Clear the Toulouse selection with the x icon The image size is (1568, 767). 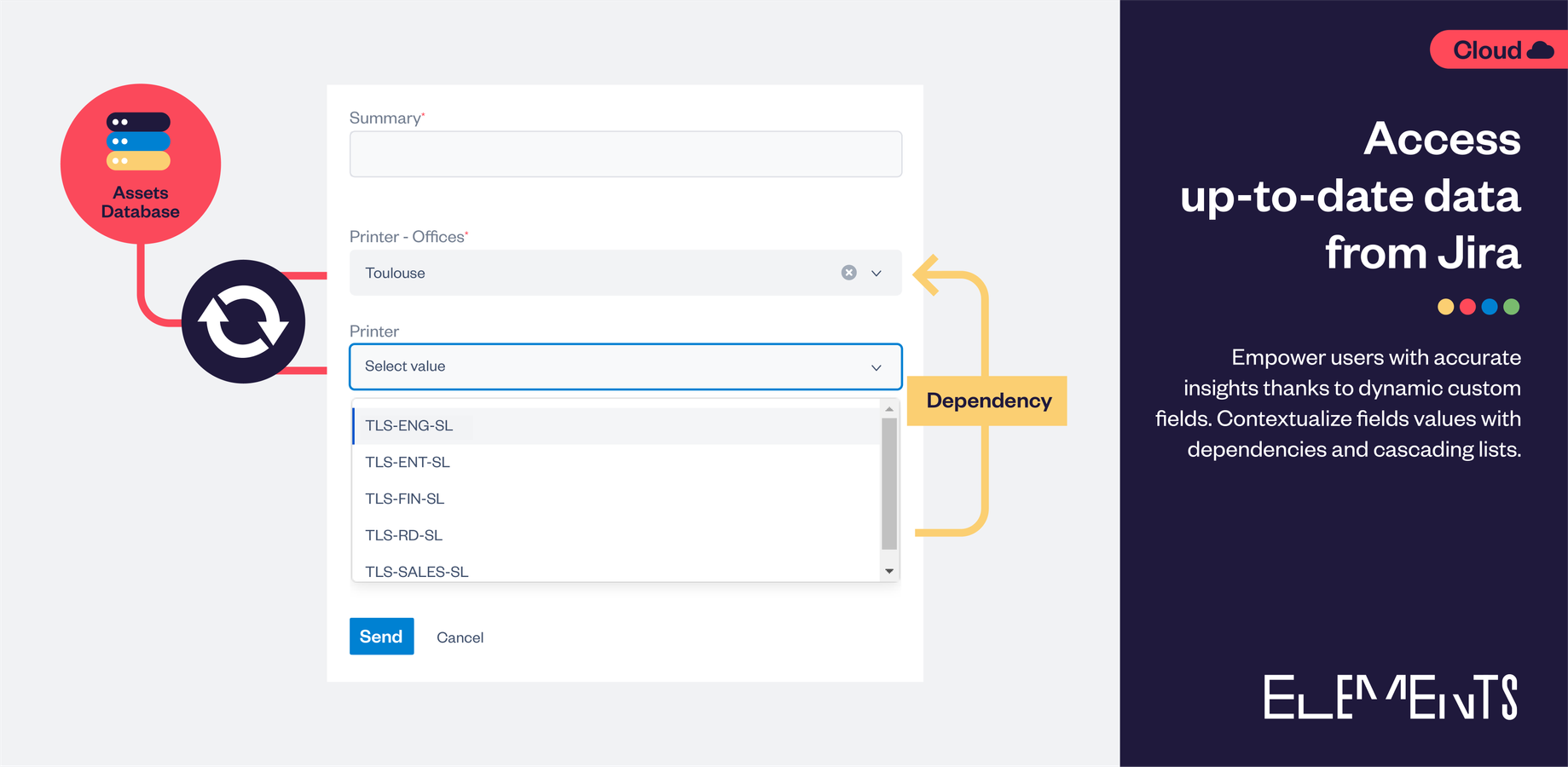pyautogui.click(x=848, y=273)
